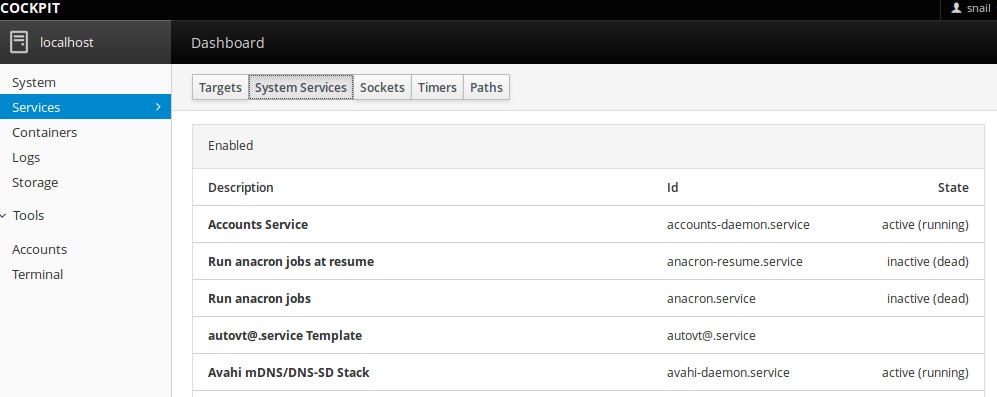997x397 pixels.
Task: Click the Enabled section header
Action: tap(588, 146)
